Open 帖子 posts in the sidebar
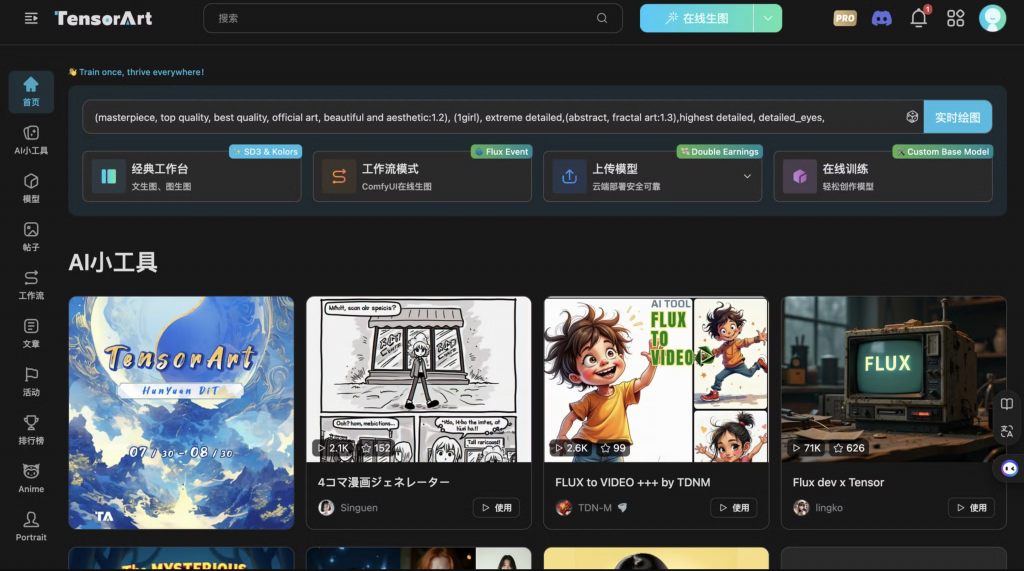This screenshot has width=1024, height=571. point(31,237)
